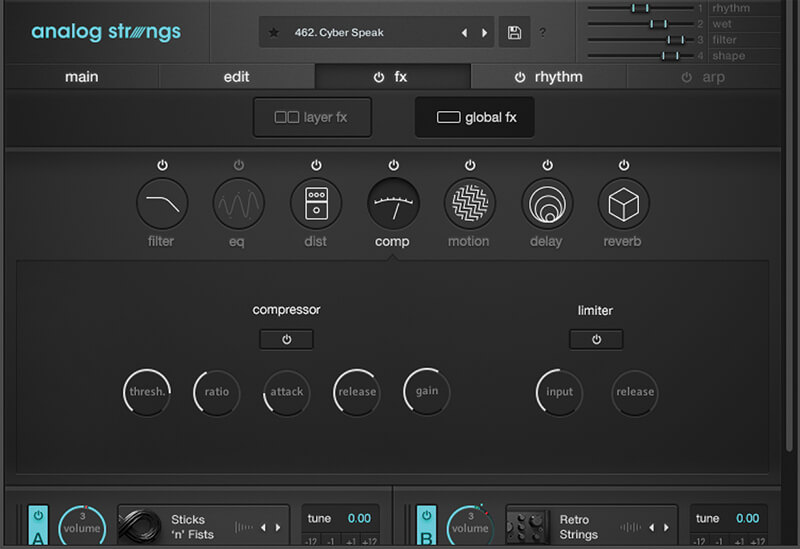Enable the eq effect power button
The image size is (800, 549).
(238, 165)
